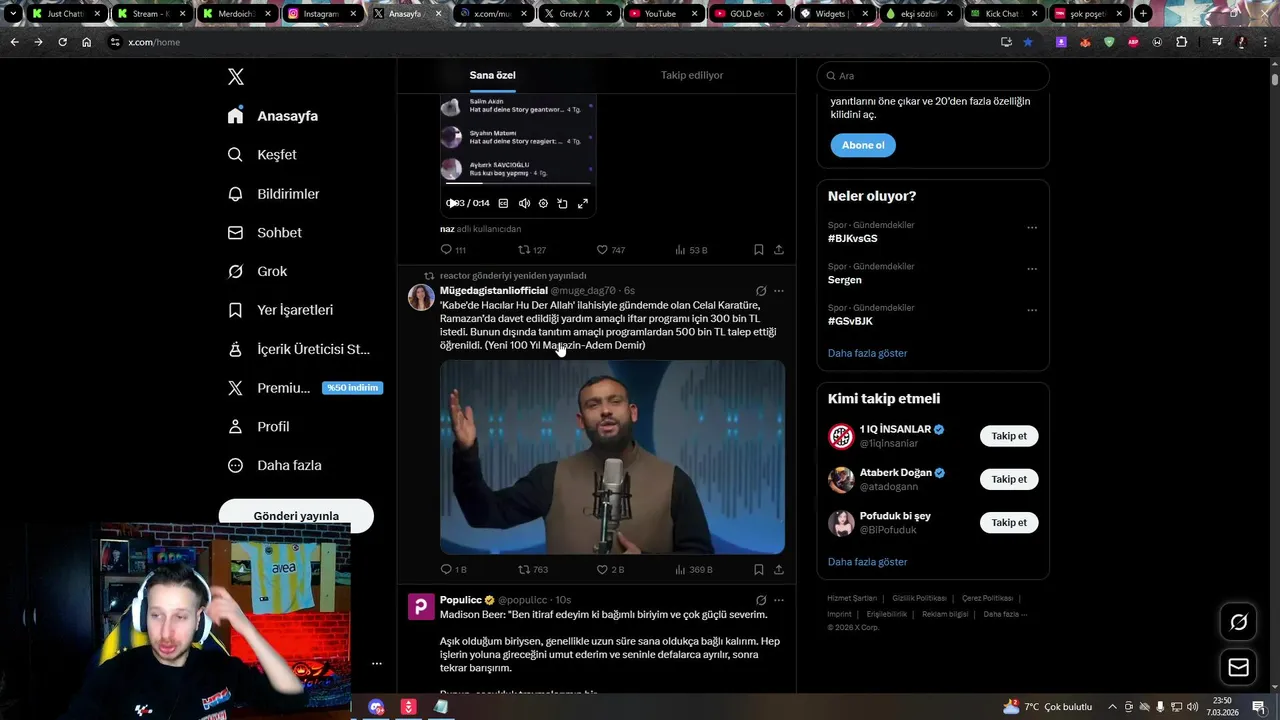Screen dimensions: 1280x720
Task: Show more suggestions under Kimi takip etmeli
Action: tap(867, 562)
